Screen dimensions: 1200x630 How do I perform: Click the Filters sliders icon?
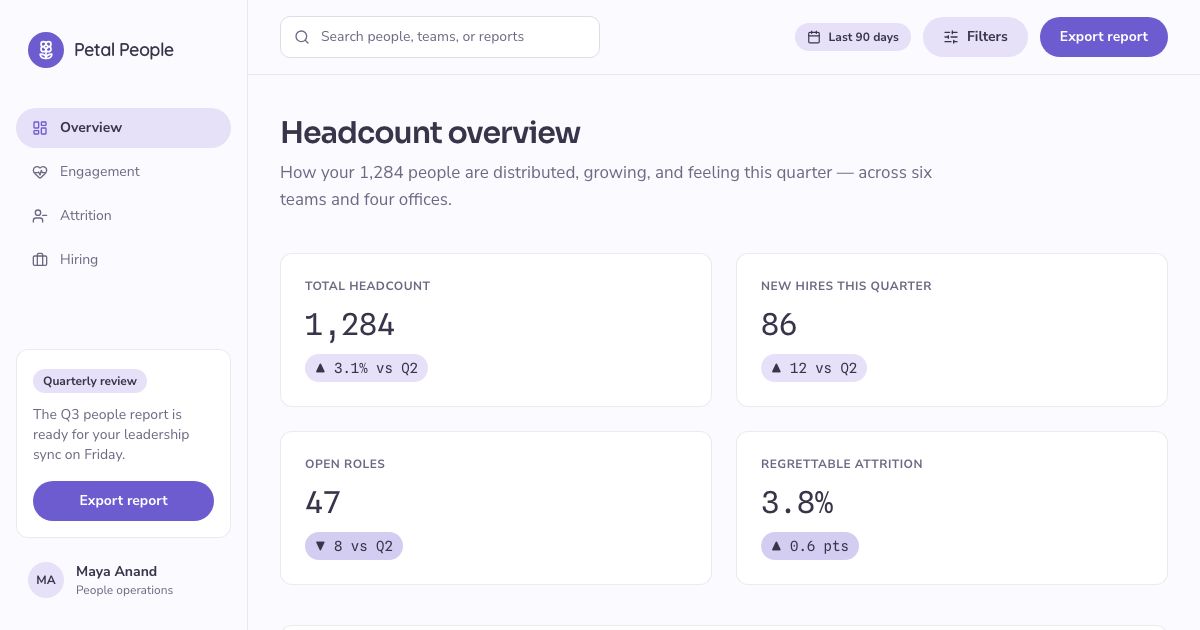(951, 37)
